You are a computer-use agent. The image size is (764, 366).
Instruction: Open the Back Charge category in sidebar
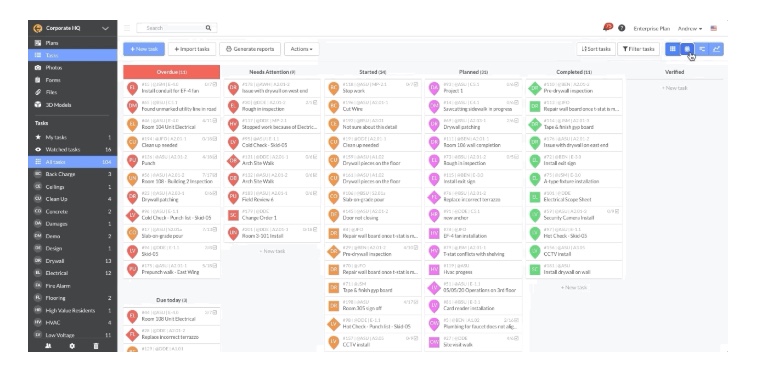coord(73,174)
